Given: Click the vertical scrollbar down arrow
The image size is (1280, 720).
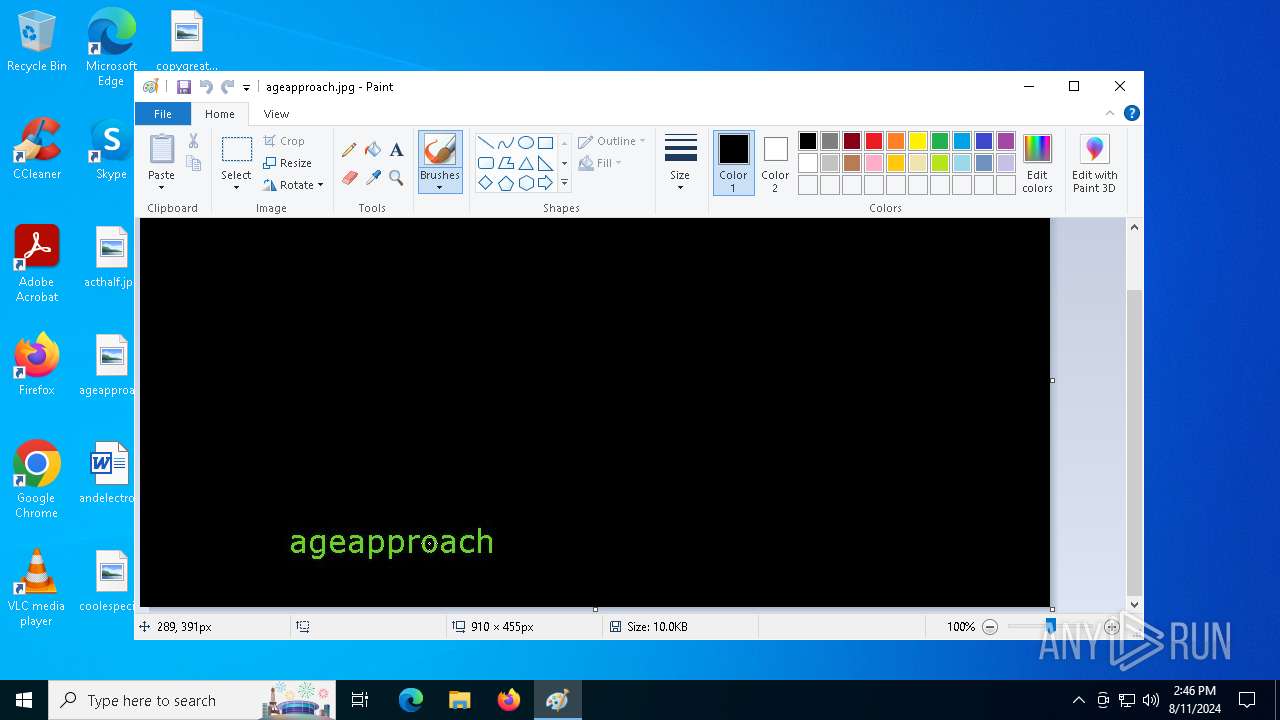Looking at the screenshot, I should tap(1134, 604).
